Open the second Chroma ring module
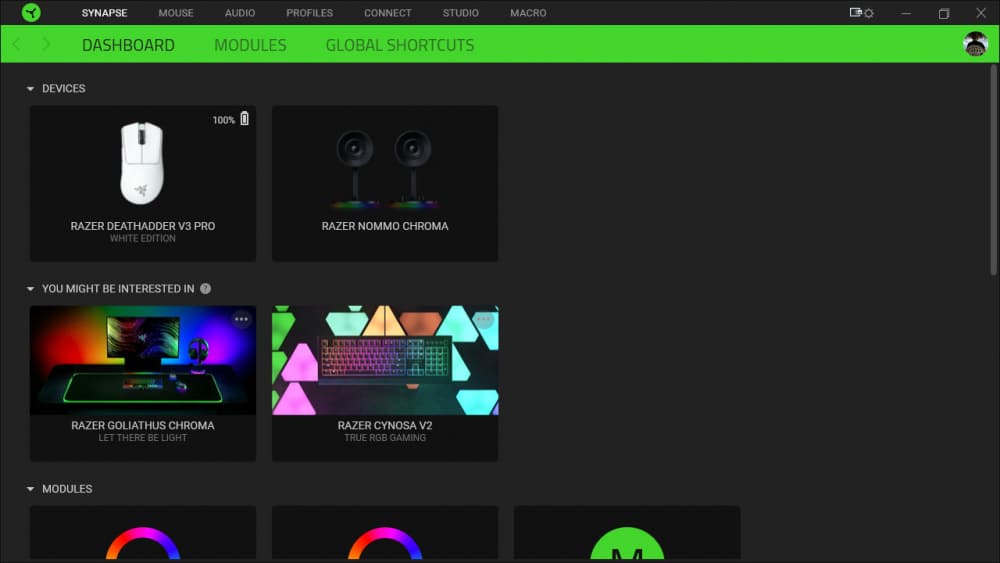 coord(385,533)
